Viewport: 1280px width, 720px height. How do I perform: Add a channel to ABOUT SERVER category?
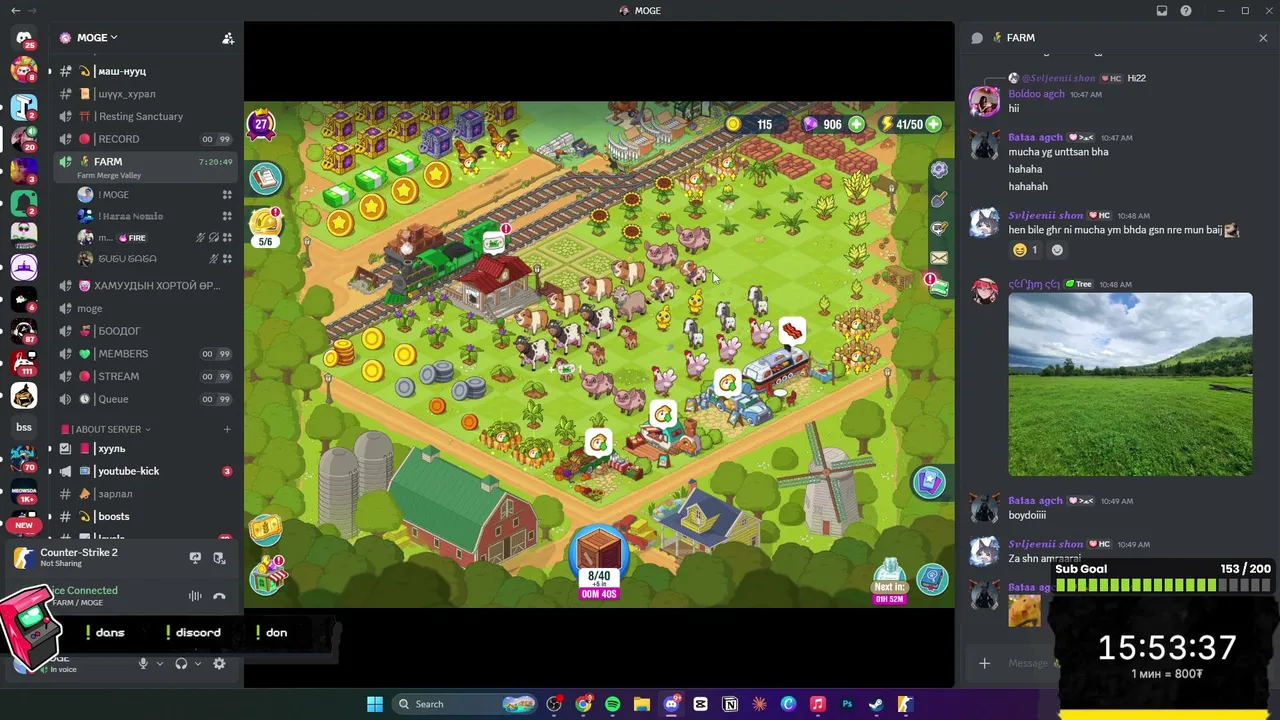tap(227, 429)
